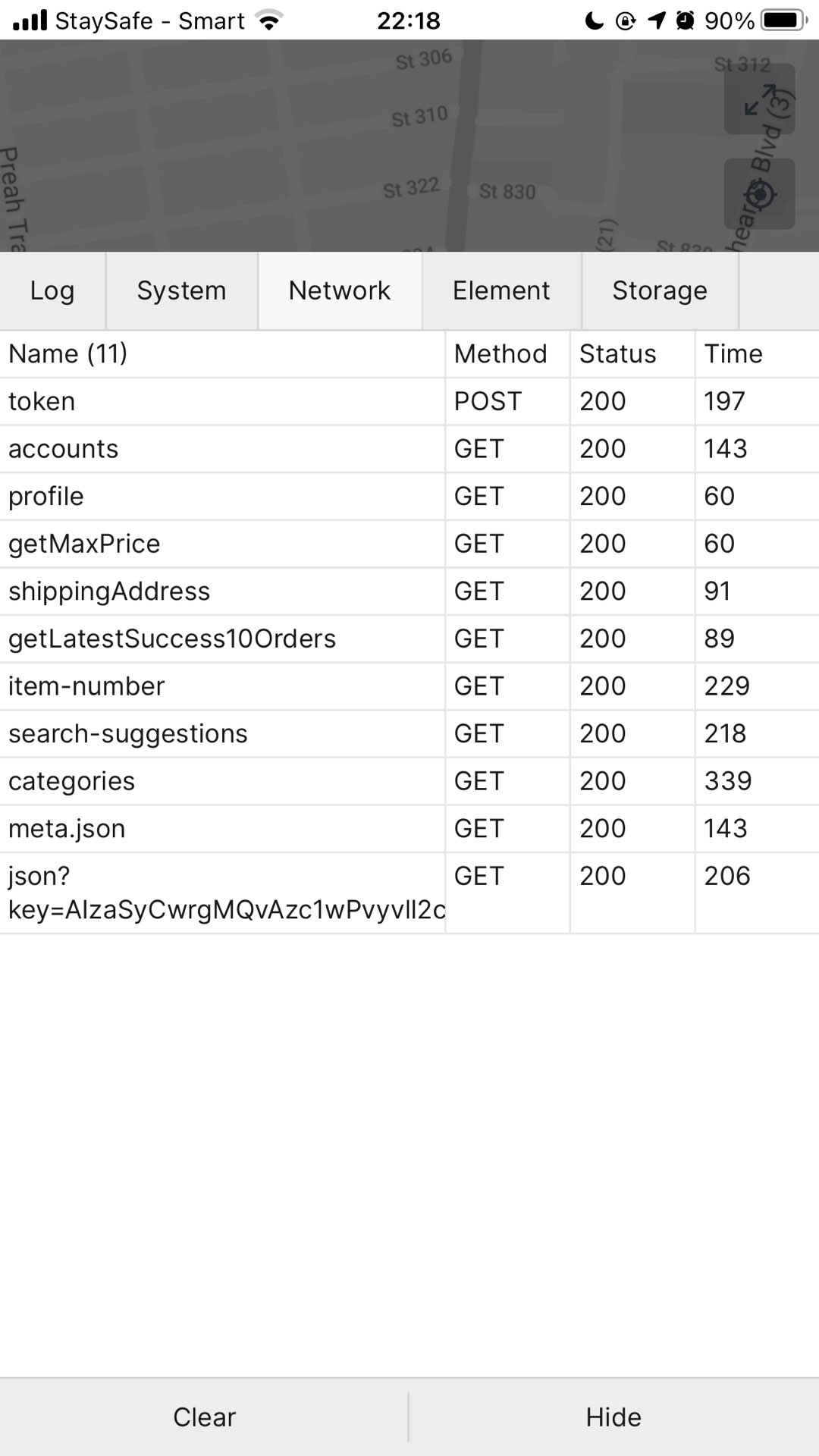The height and width of the screenshot is (1456, 819).
Task: Expand the token POST request row
Action: click(409, 401)
